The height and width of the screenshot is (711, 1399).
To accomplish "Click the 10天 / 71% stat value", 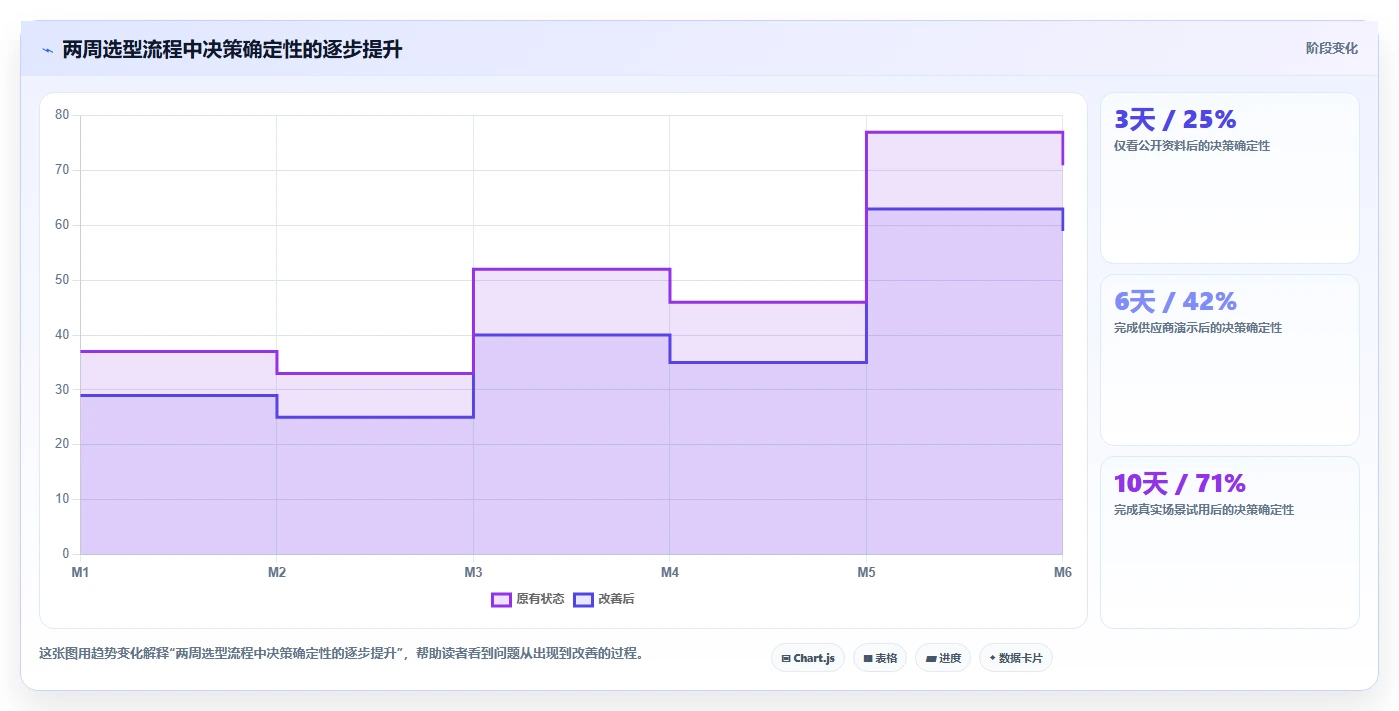I will pos(1180,484).
